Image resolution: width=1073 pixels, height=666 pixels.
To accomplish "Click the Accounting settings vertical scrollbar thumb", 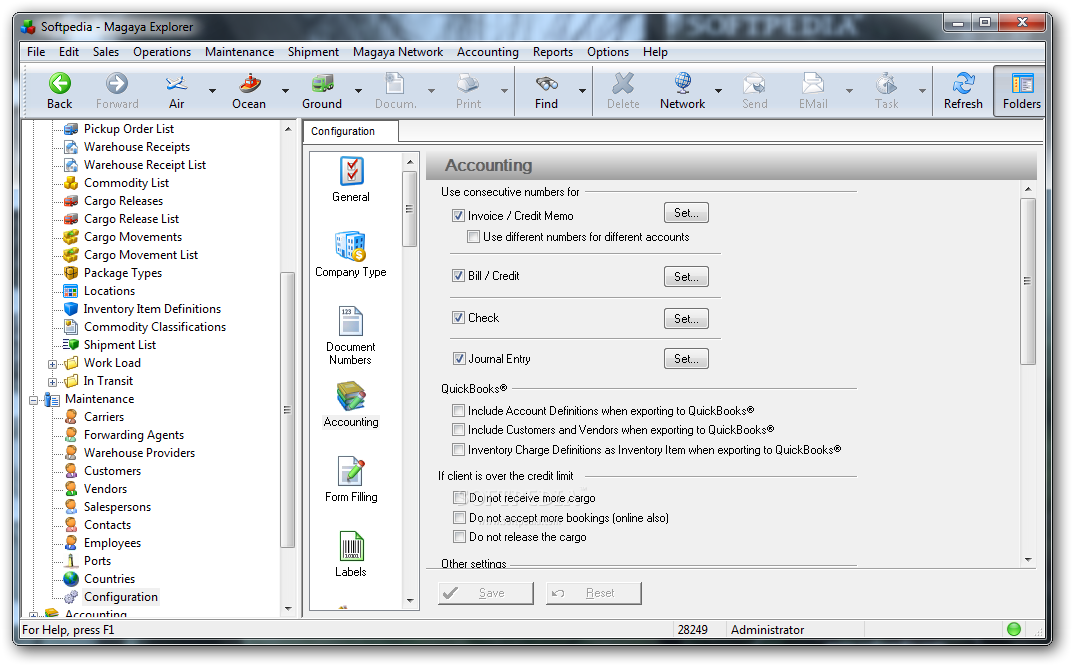I will point(1027,281).
